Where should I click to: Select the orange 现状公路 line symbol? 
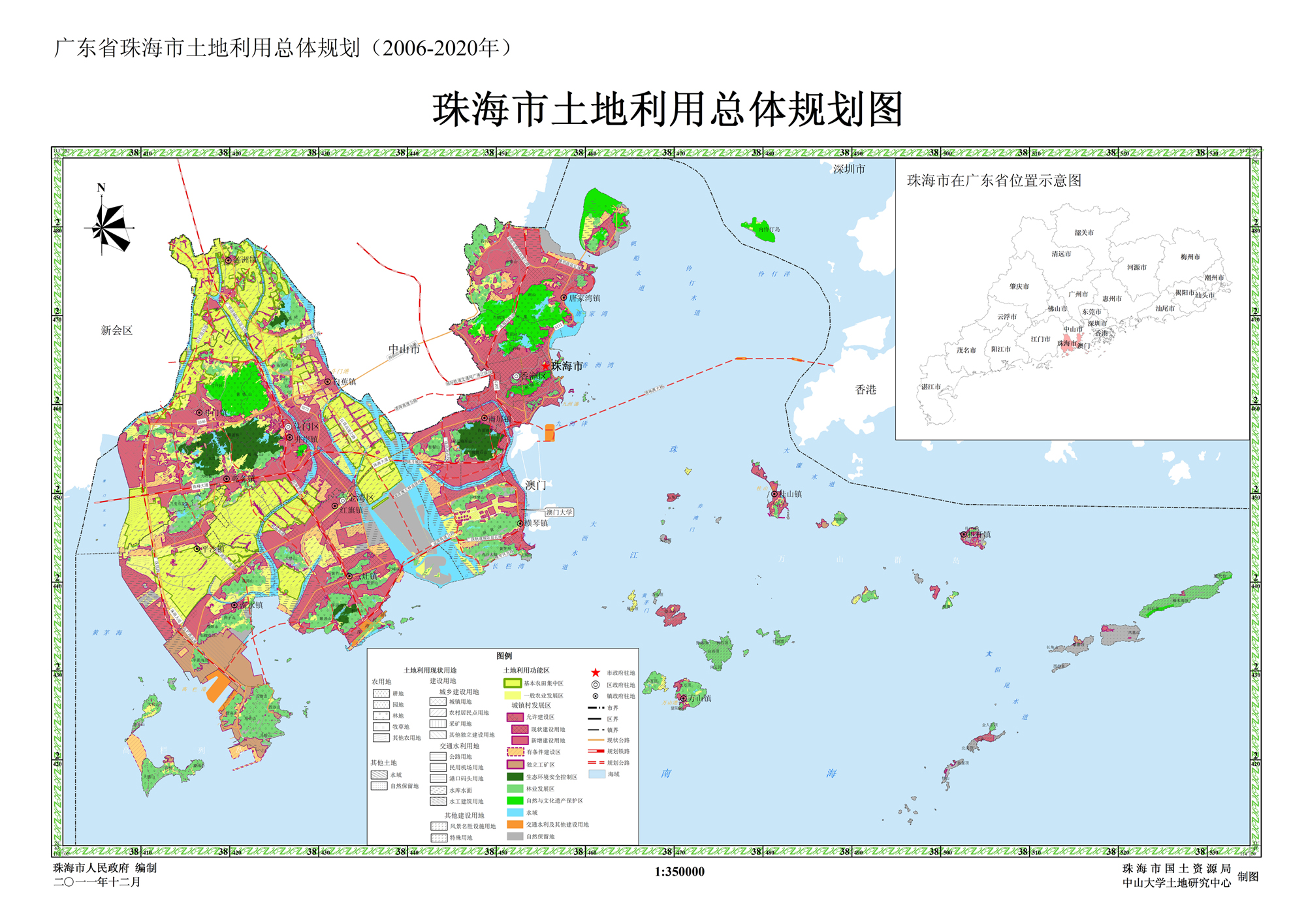596,740
